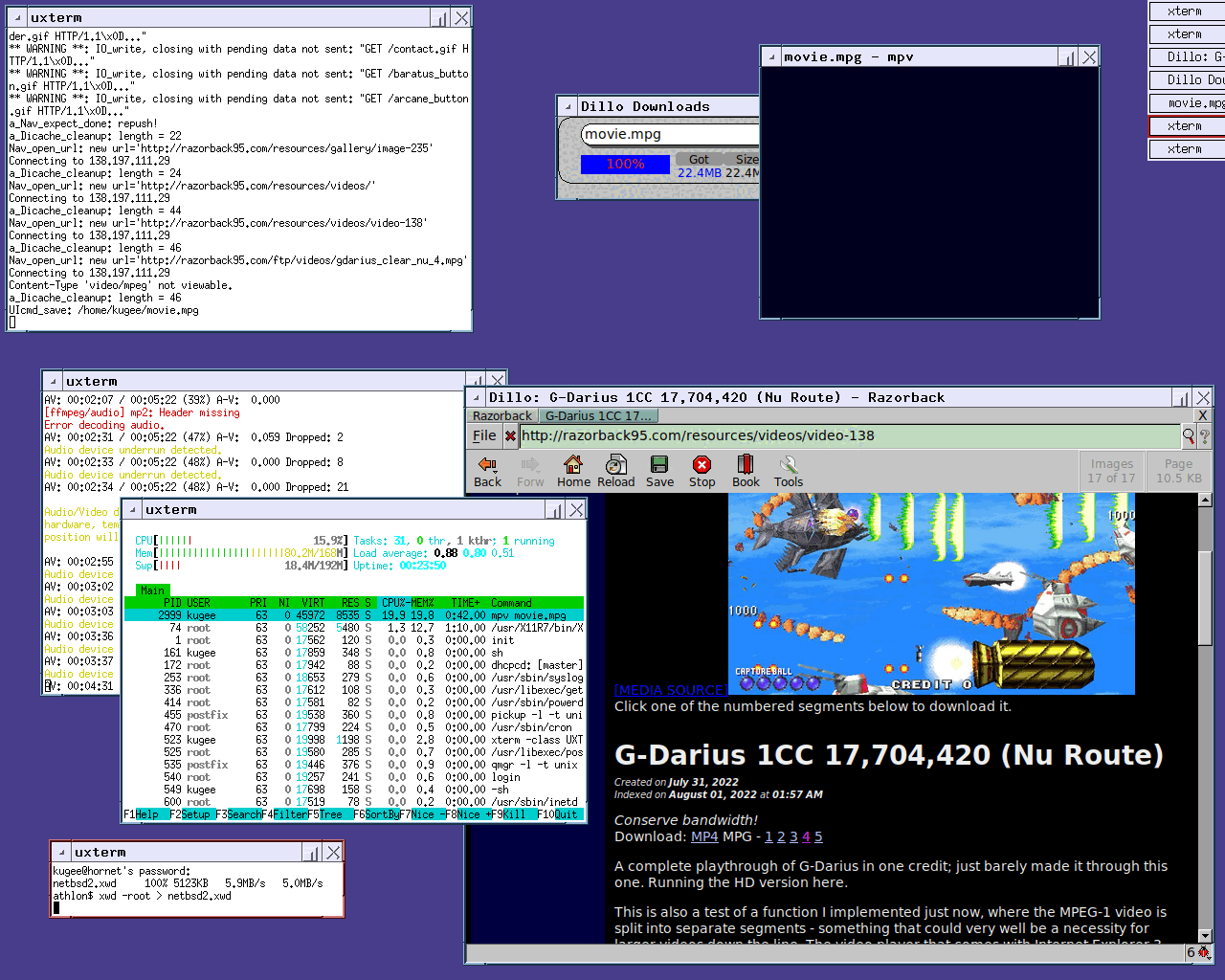Download MPG segment 1 link
The width and height of the screenshot is (1225, 980).
point(768,837)
